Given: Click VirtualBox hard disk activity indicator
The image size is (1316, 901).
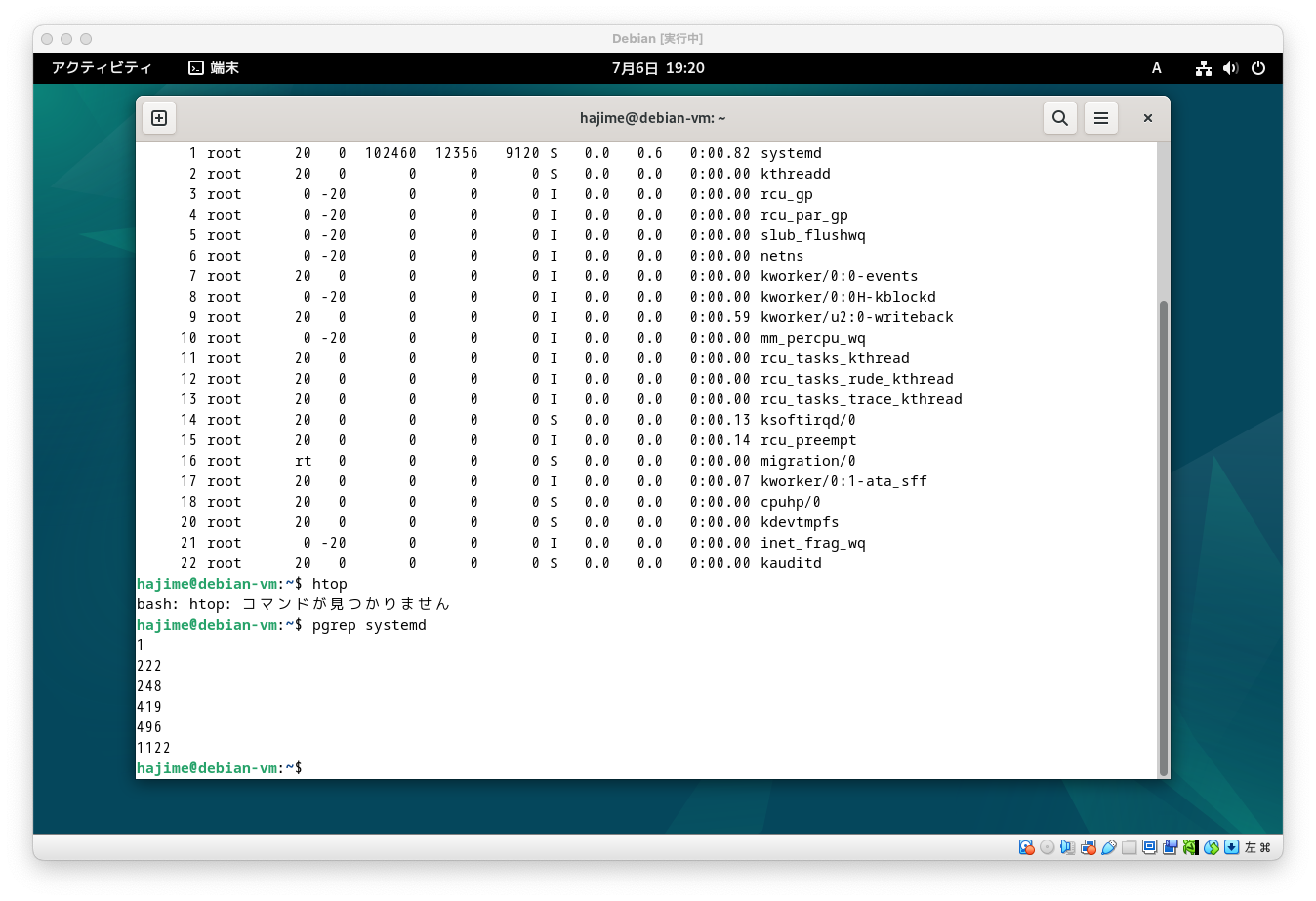Looking at the screenshot, I should (1026, 847).
